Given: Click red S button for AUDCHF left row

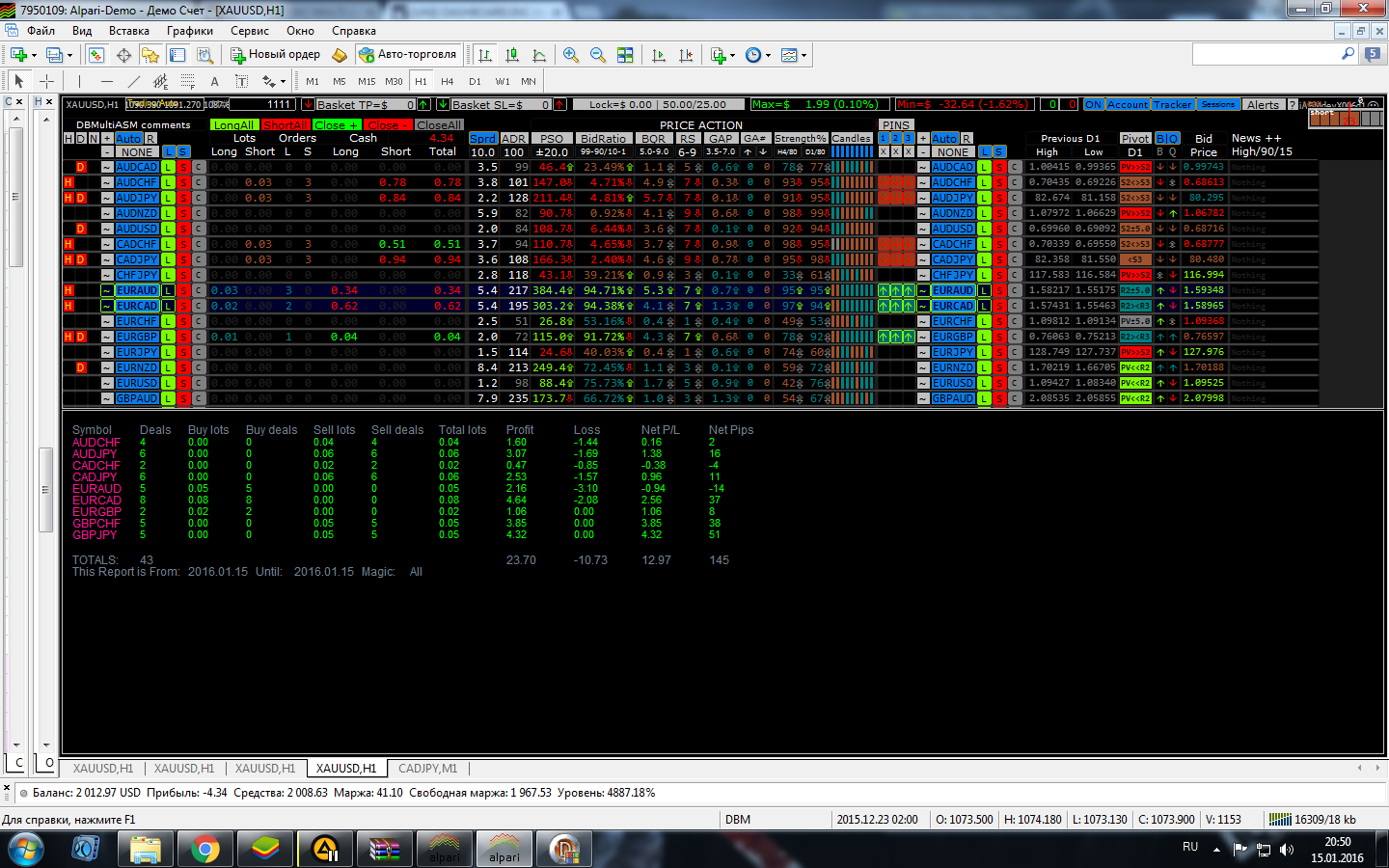Looking at the screenshot, I should (182, 182).
